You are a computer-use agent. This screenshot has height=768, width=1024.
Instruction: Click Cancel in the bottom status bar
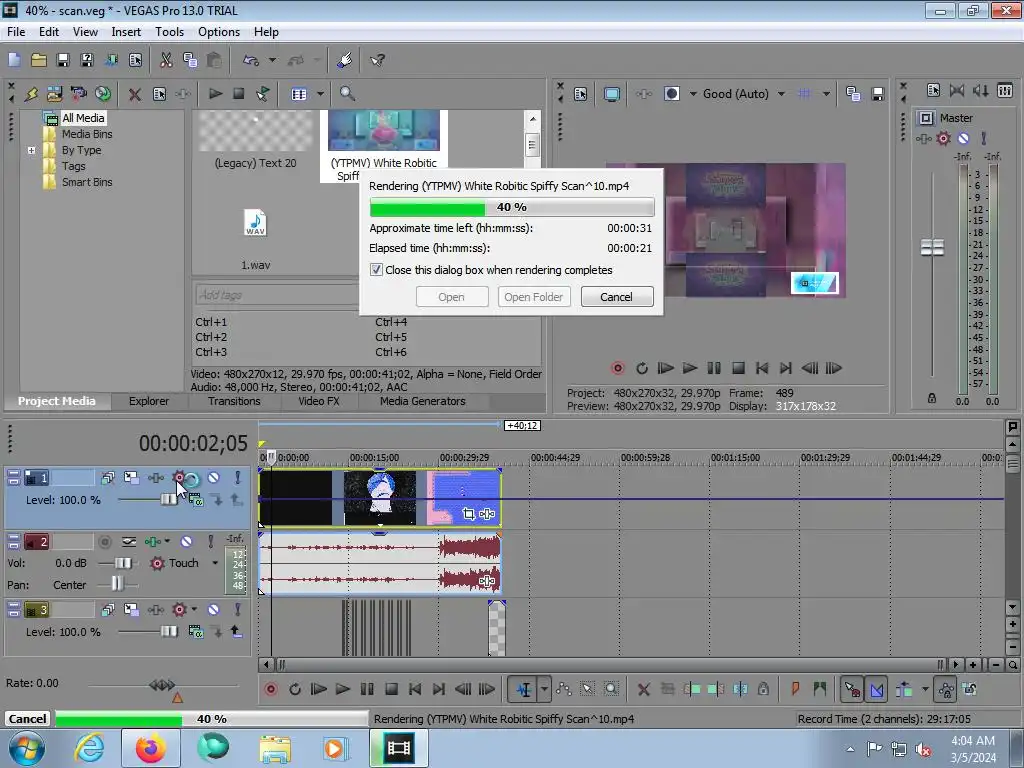click(x=27, y=718)
